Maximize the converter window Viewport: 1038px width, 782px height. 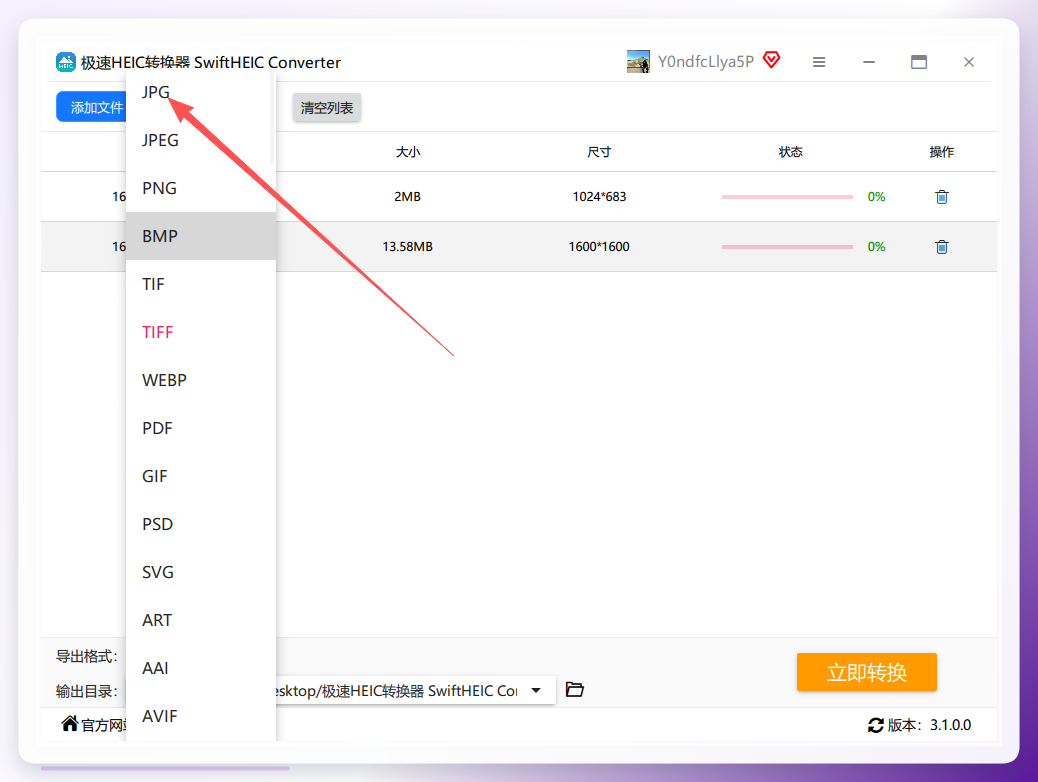(x=919, y=62)
